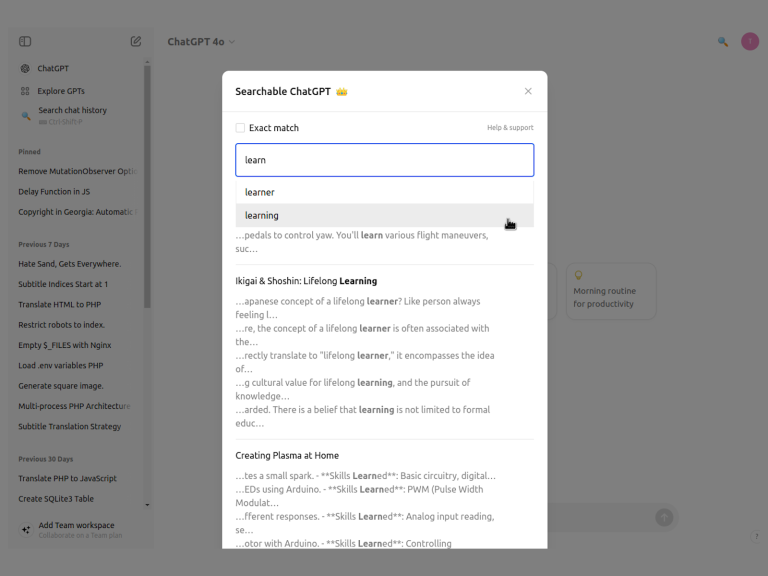Open the ChatGPT 4o model dropdown
The height and width of the screenshot is (576, 768).
pyautogui.click(x=201, y=42)
